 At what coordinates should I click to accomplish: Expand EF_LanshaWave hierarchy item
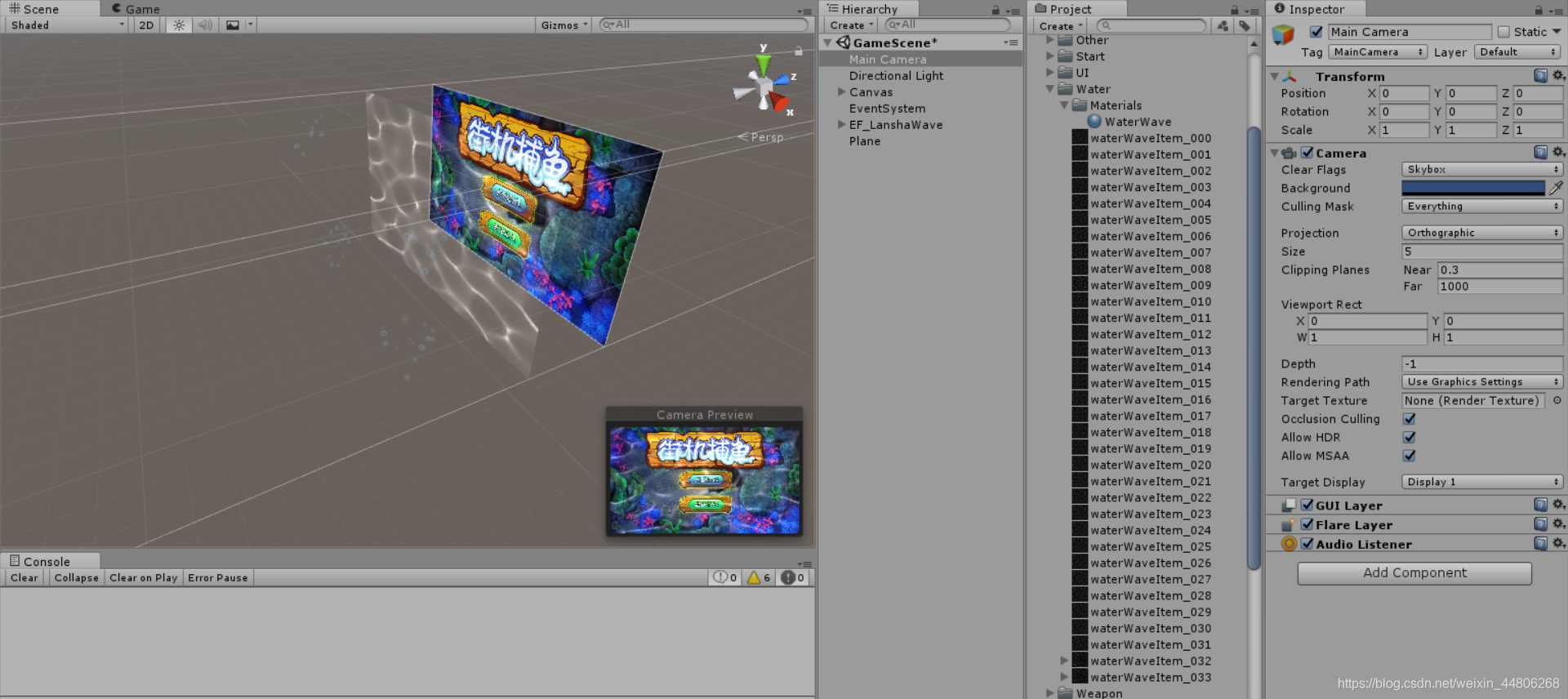[841, 125]
